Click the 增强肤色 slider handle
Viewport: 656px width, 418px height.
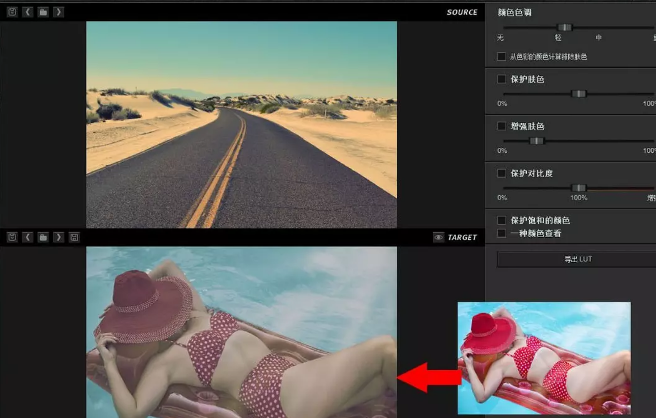[536, 141]
